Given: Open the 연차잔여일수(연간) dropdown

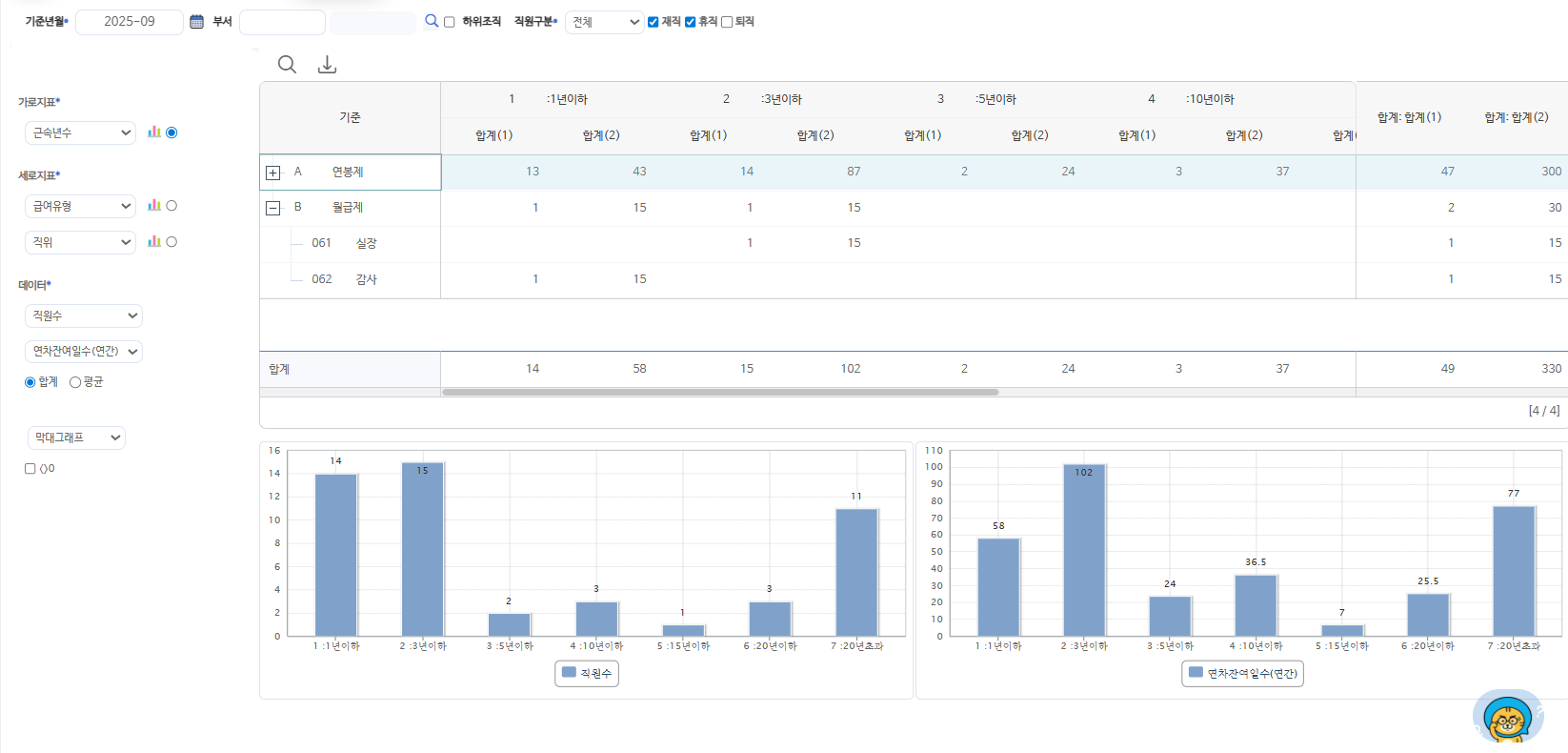Looking at the screenshot, I should [84, 352].
